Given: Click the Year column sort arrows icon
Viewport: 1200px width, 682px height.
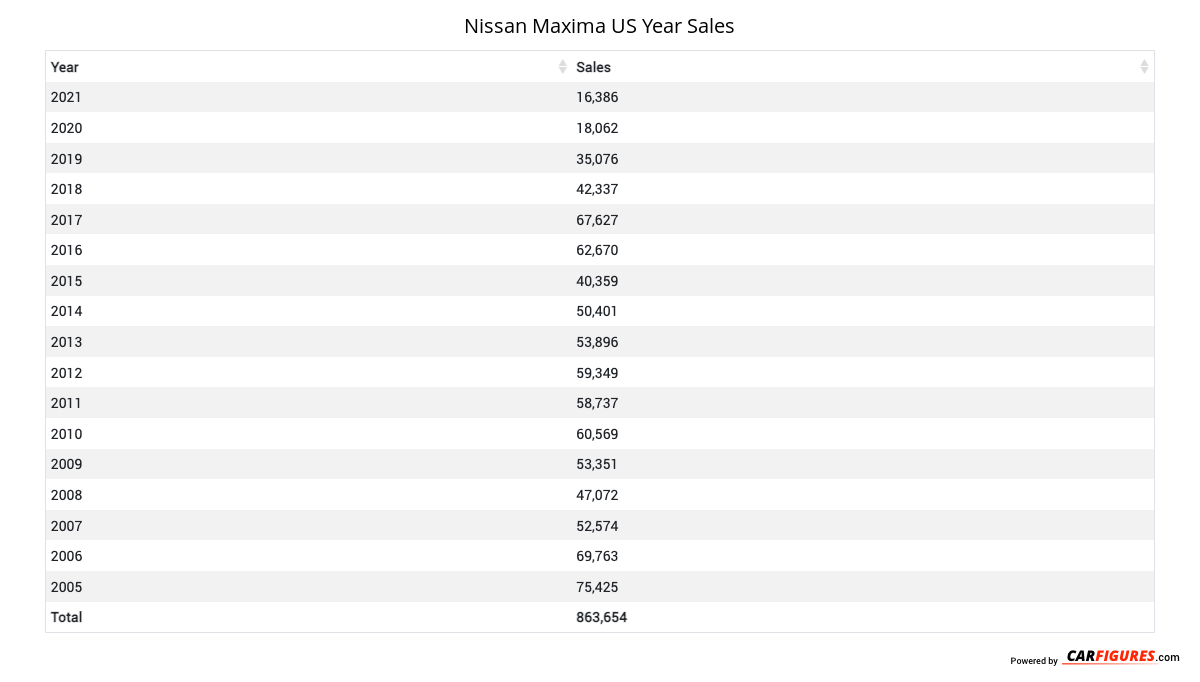Looking at the screenshot, I should [x=562, y=67].
